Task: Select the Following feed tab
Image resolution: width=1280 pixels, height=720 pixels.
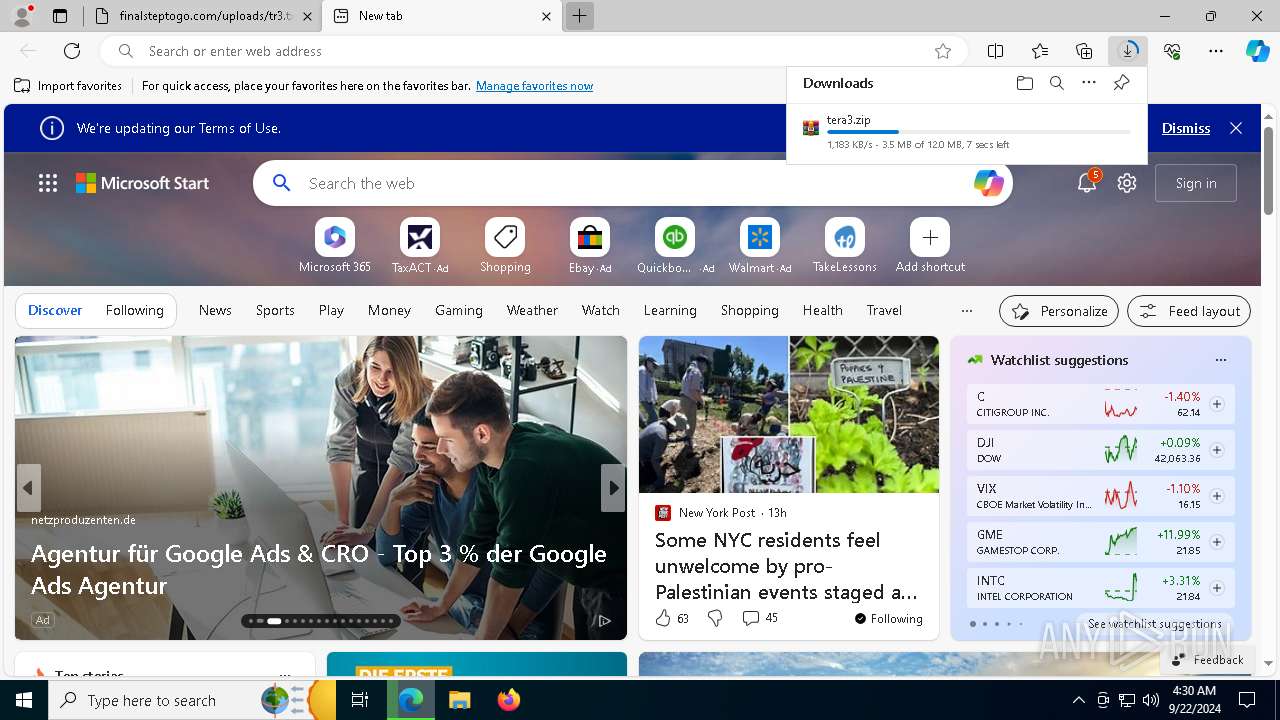Action: pos(134,310)
